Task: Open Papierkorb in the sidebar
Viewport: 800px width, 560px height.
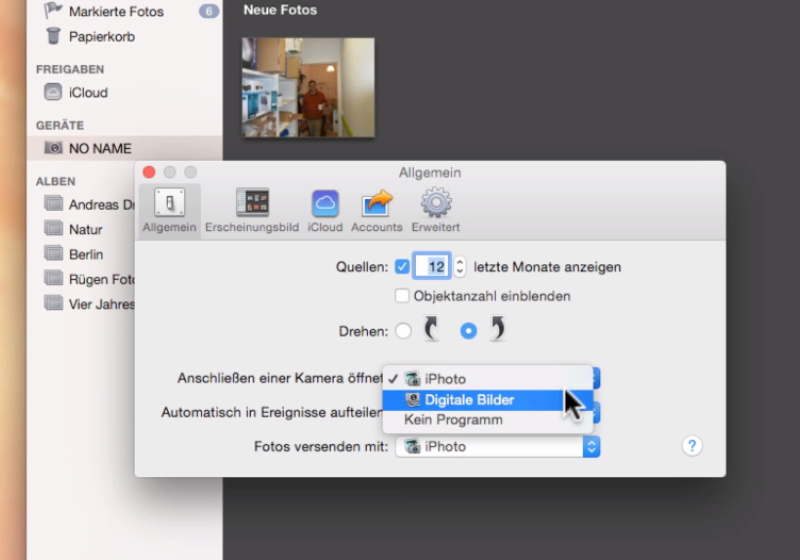Action: [x=101, y=36]
